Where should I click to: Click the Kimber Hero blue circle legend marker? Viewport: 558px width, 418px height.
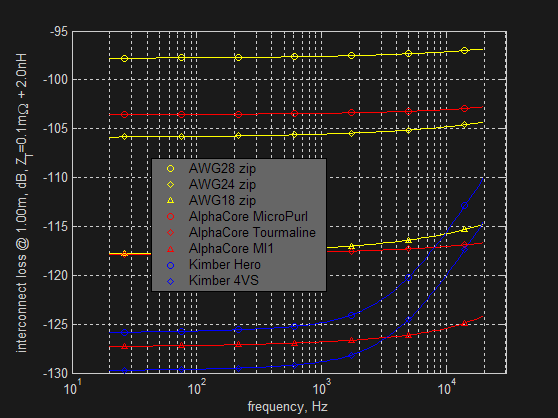[170, 265]
